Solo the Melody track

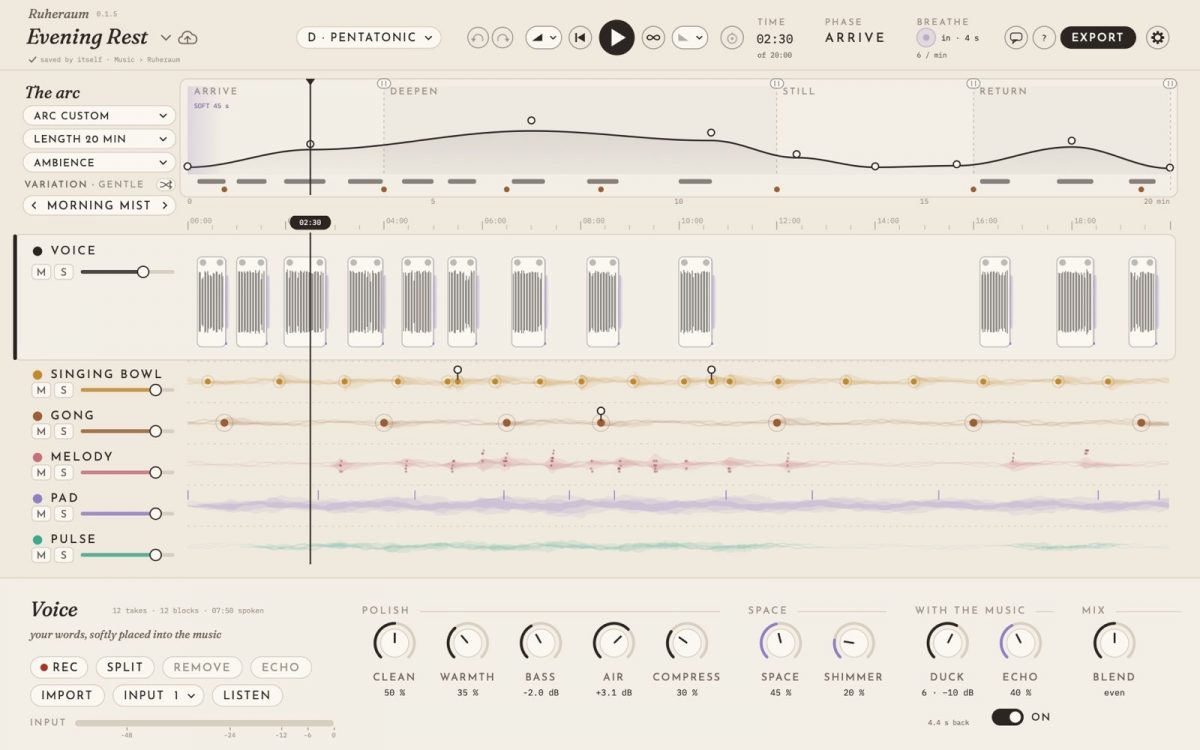(63, 472)
